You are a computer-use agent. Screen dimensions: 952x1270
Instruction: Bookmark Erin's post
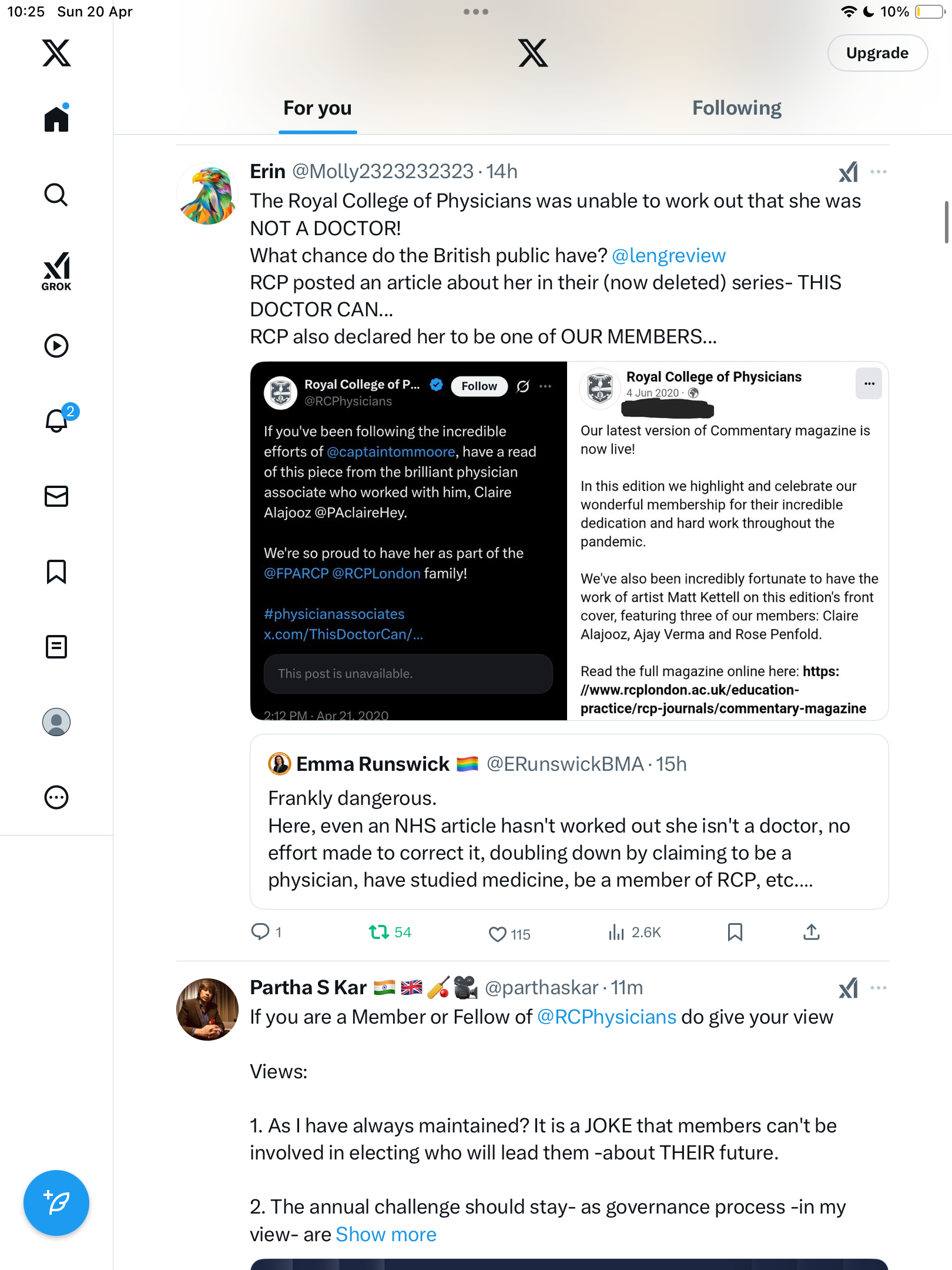coord(735,932)
